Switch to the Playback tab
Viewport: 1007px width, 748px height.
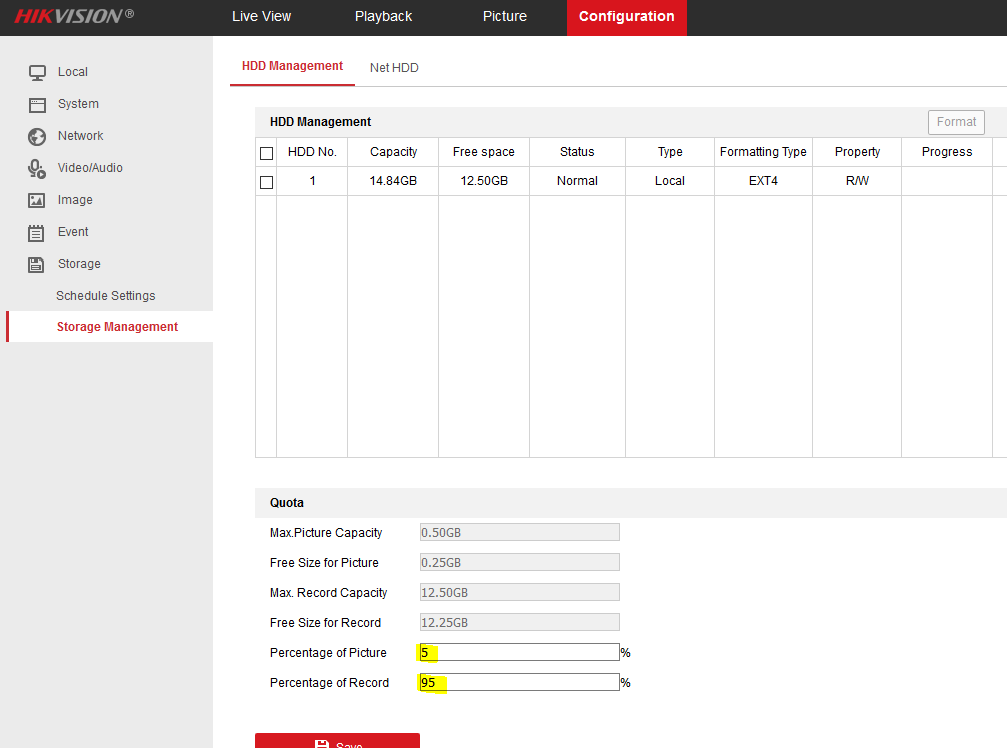(x=383, y=17)
